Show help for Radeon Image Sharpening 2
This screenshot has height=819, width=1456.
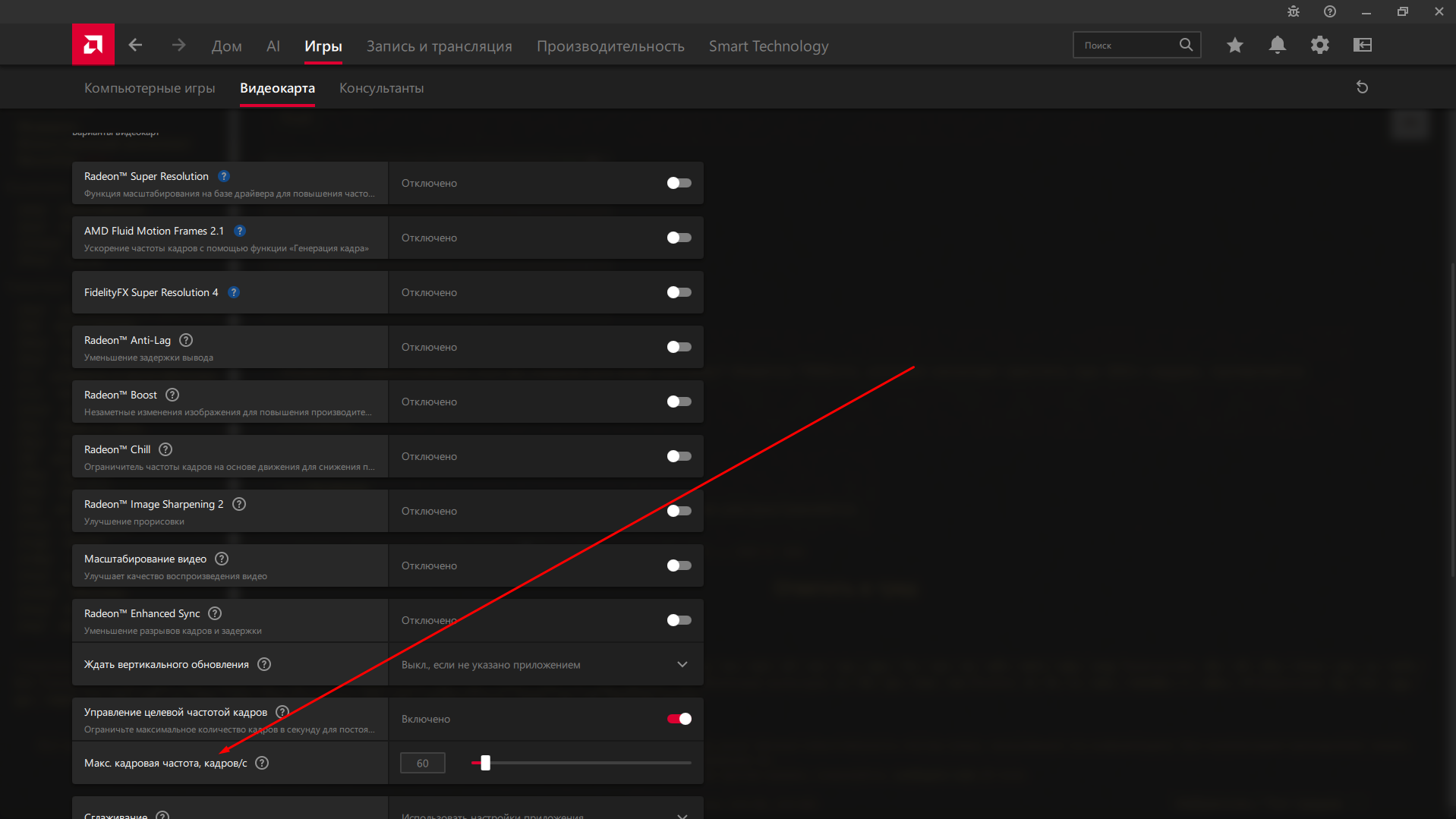(239, 504)
